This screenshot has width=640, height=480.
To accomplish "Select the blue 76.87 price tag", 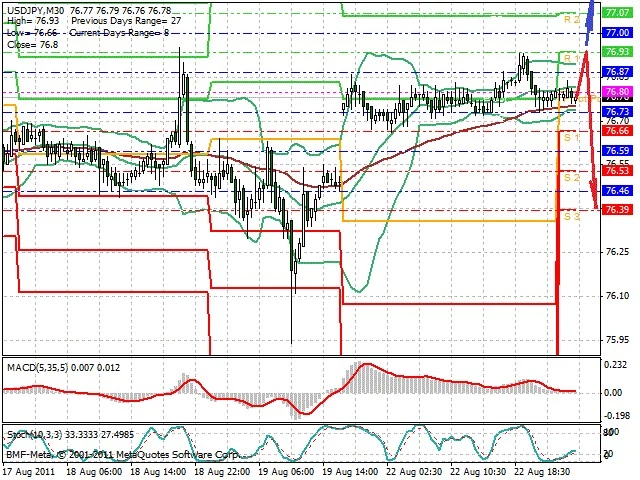I will click(x=618, y=71).
